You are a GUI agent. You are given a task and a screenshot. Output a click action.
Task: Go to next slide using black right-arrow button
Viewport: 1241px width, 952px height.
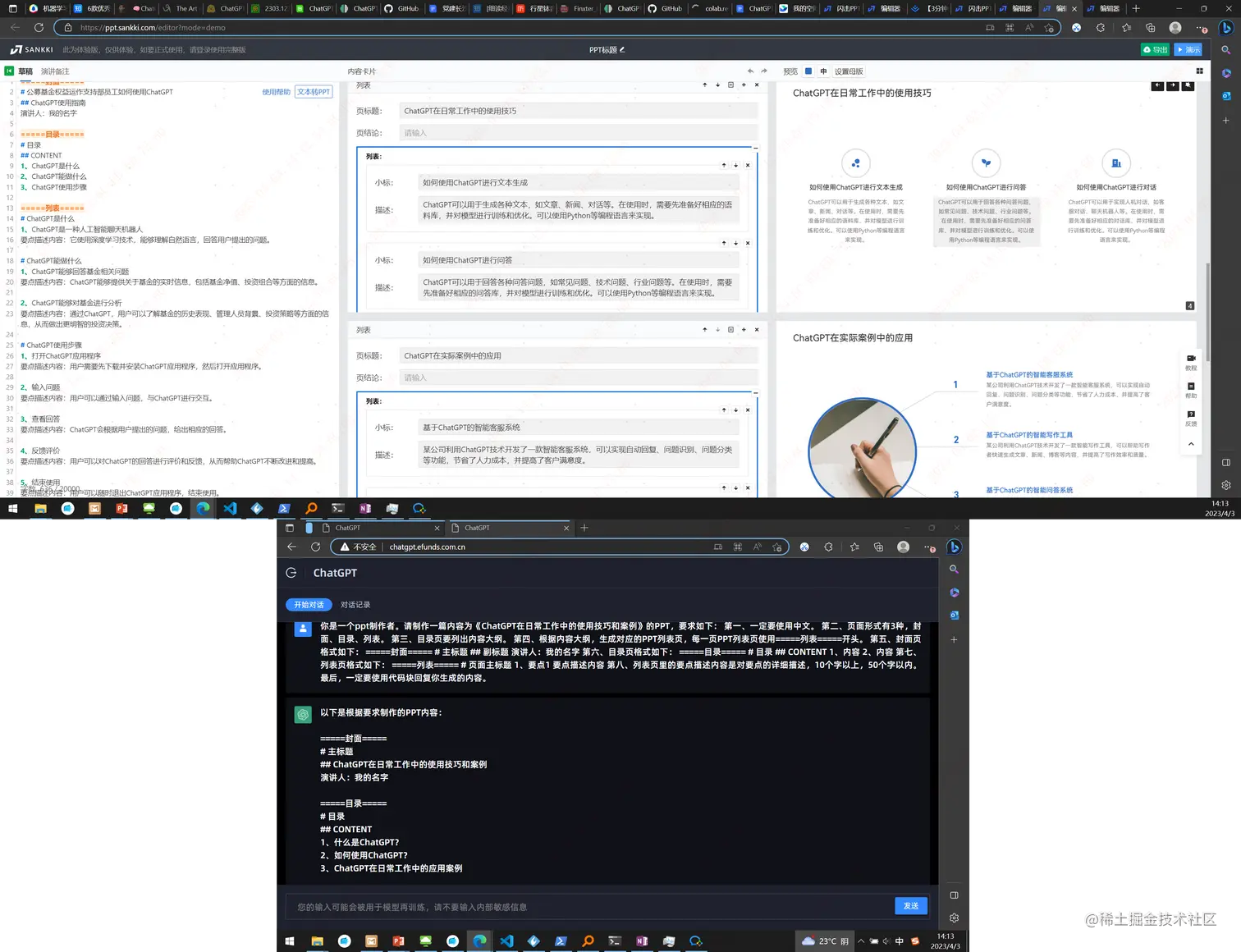[1172, 85]
